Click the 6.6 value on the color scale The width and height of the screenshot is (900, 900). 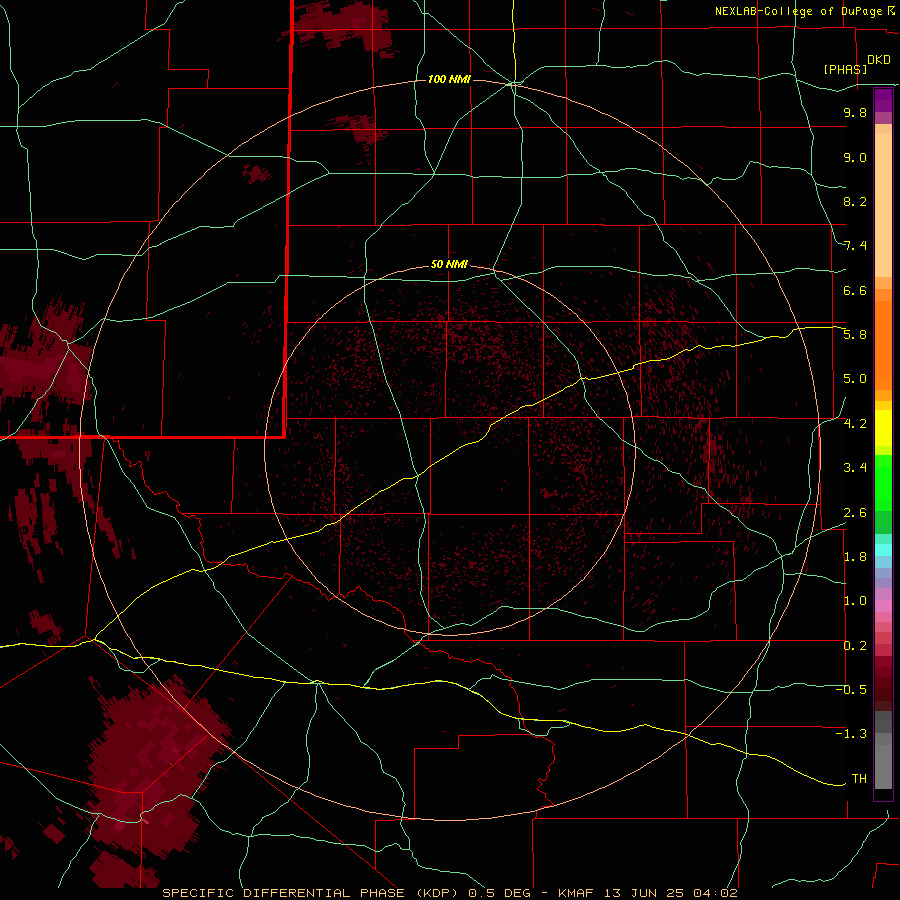click(855, 290)
